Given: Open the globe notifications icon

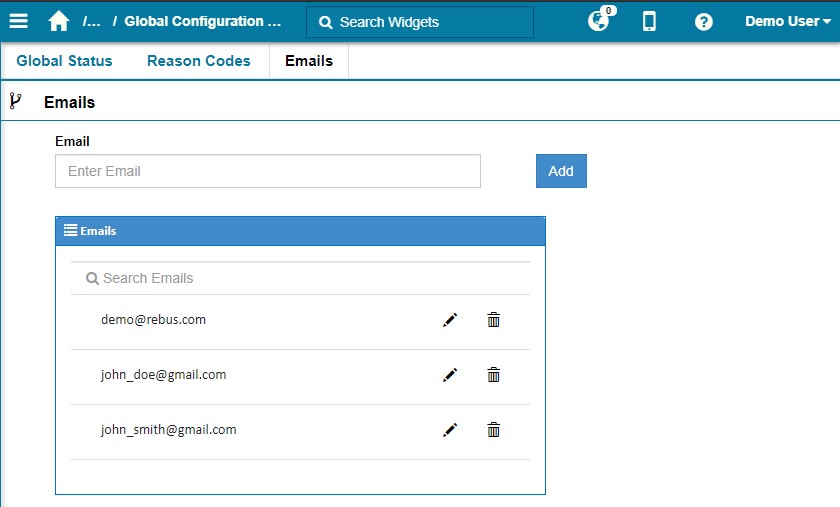Looking at the screenshot, I should click(598, 21).
